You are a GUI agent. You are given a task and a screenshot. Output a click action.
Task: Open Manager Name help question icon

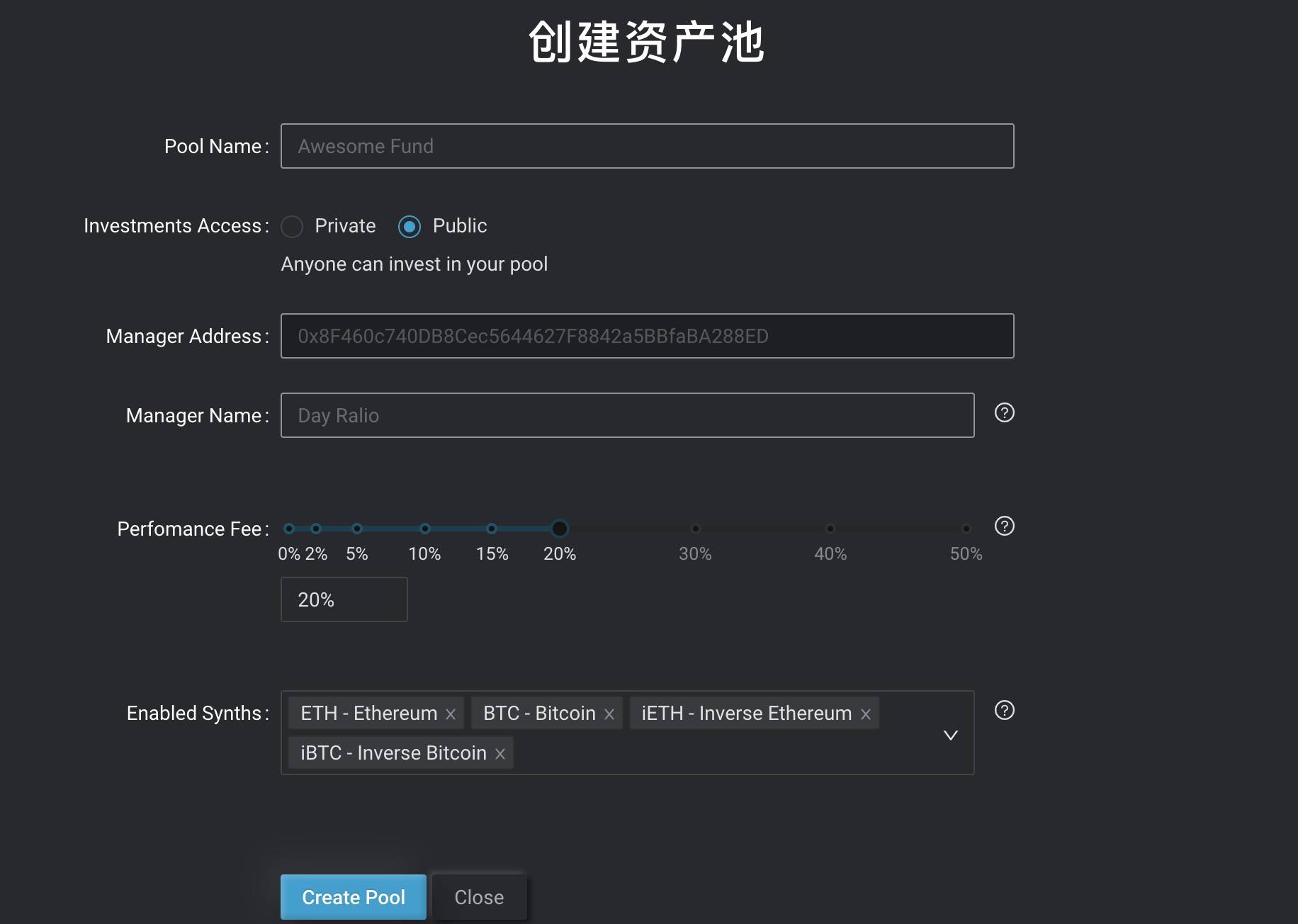coord(1004,412)
